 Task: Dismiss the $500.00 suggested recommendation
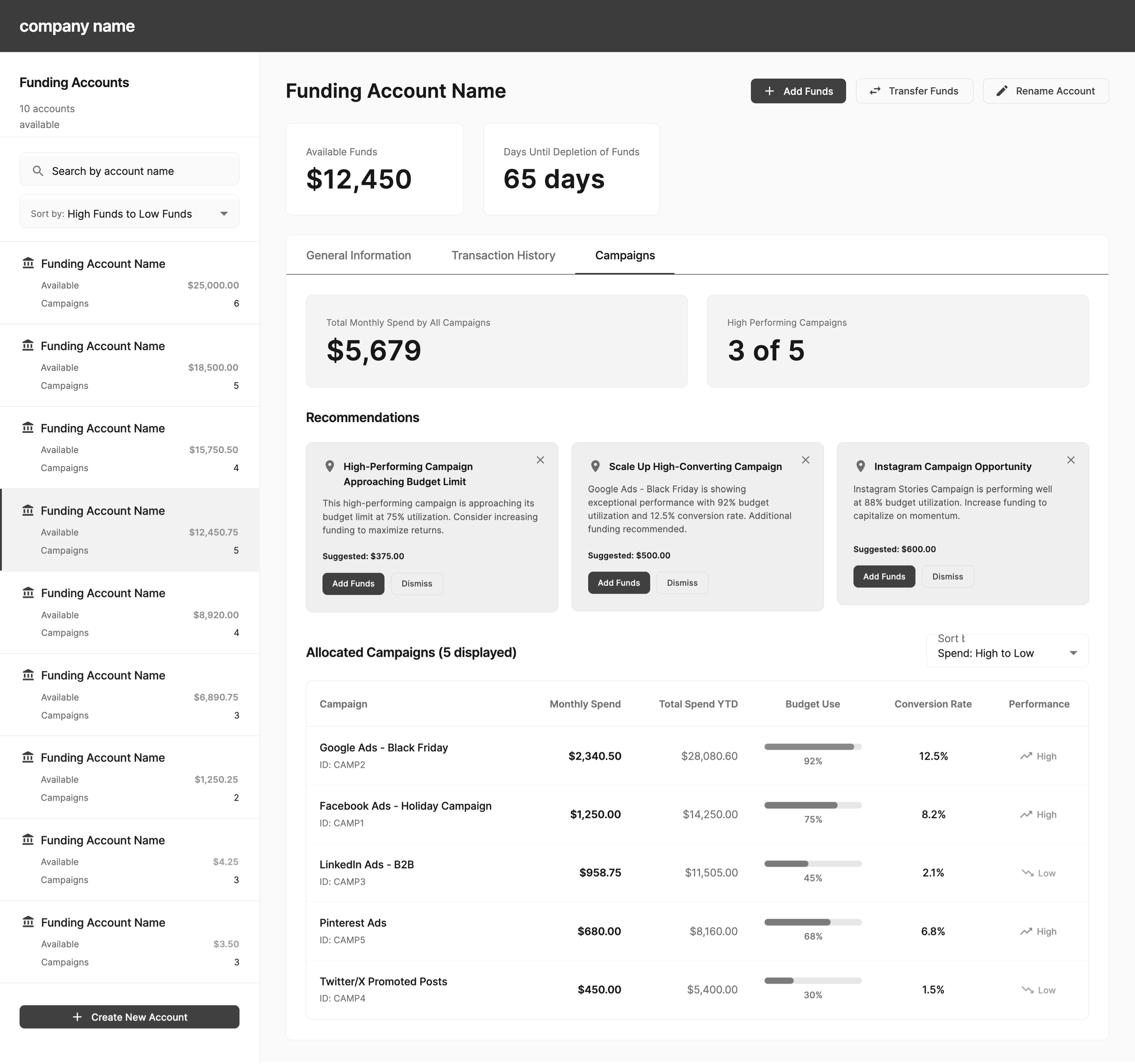(x=682, y=583)
